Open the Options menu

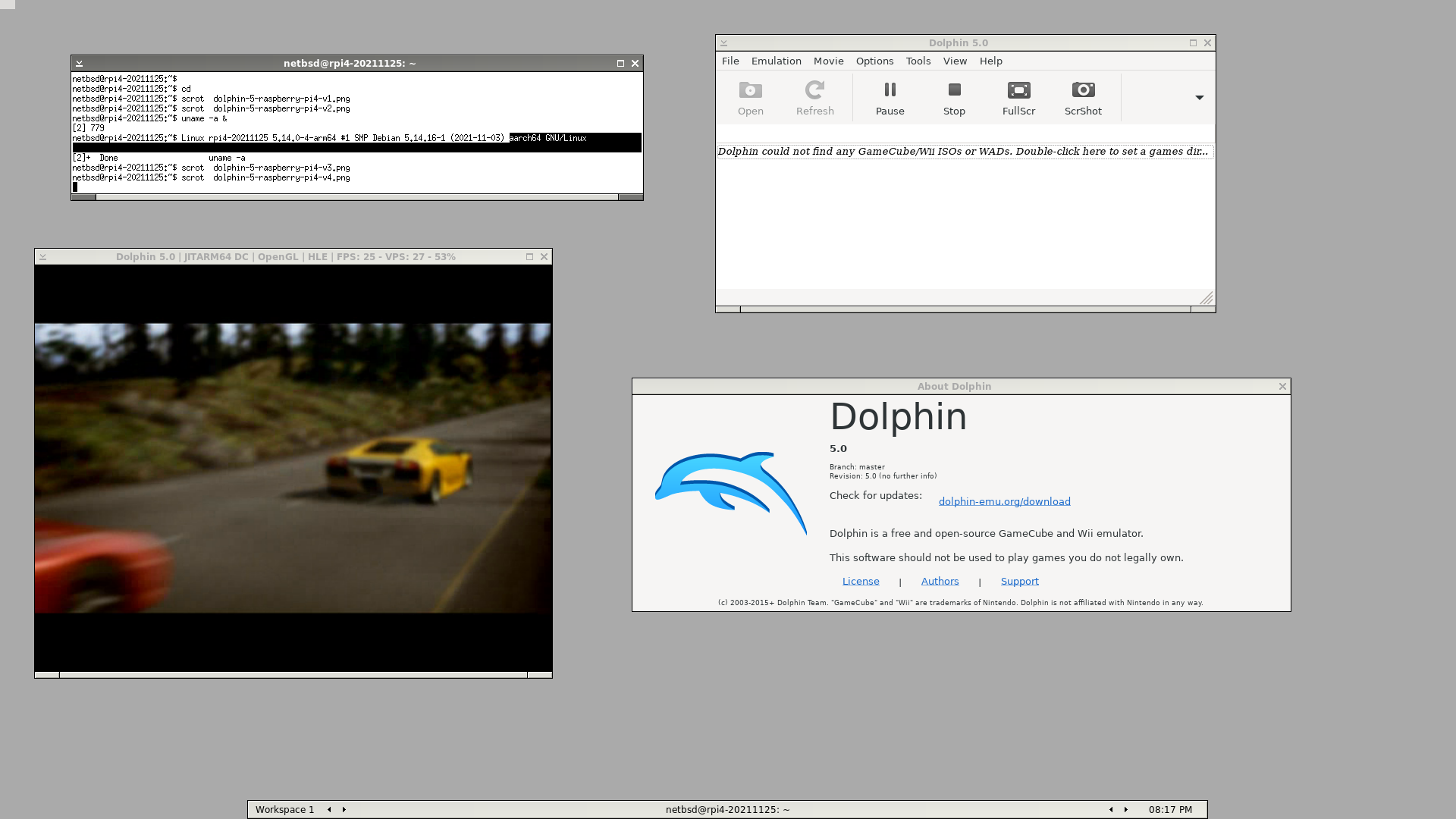click(x=874, y=61)
